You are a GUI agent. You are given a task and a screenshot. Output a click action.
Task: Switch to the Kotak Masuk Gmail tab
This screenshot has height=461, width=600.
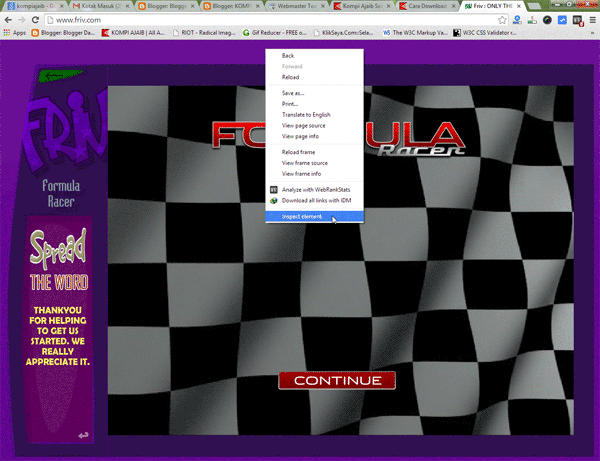coord(101,6)
